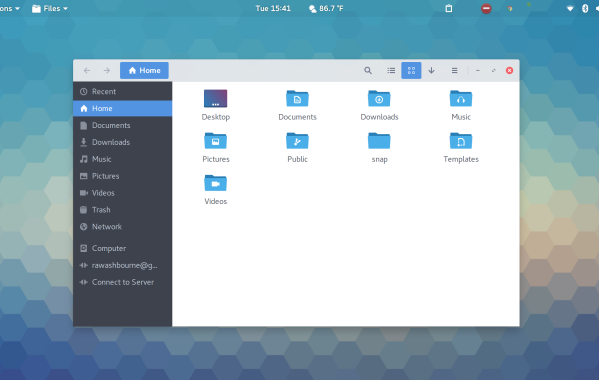The image size is (599, 380).
Task: Close the Files window
Action: click(x=509, y=70)
